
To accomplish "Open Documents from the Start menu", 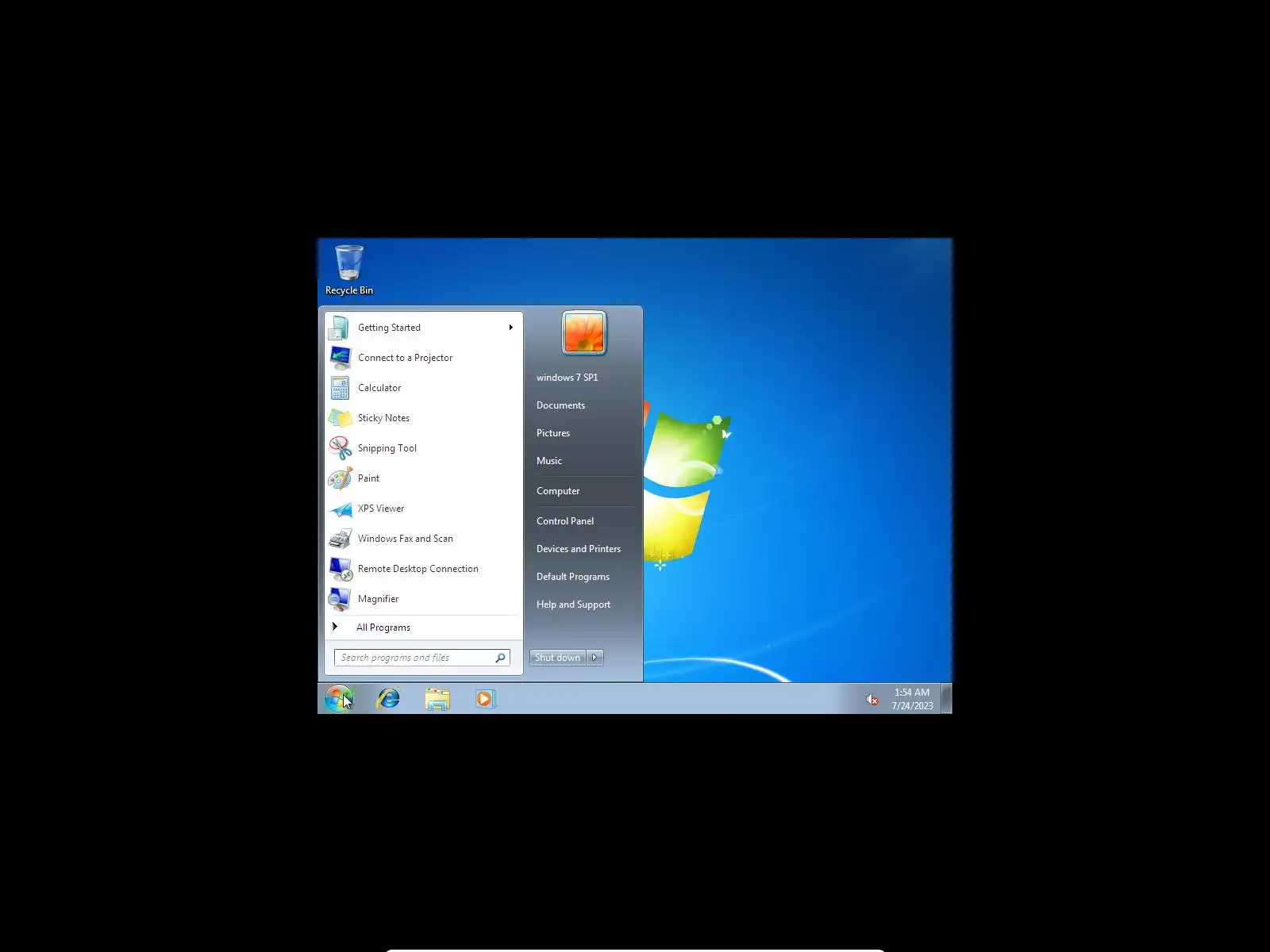I will (560, 405).
